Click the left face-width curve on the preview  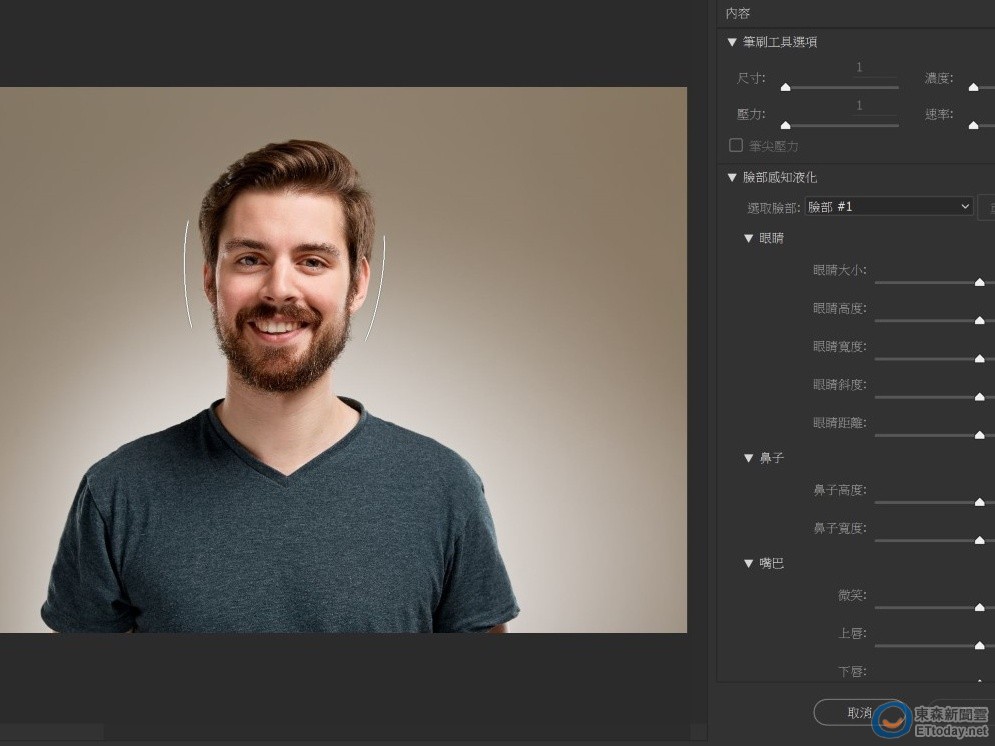[186, 275]
